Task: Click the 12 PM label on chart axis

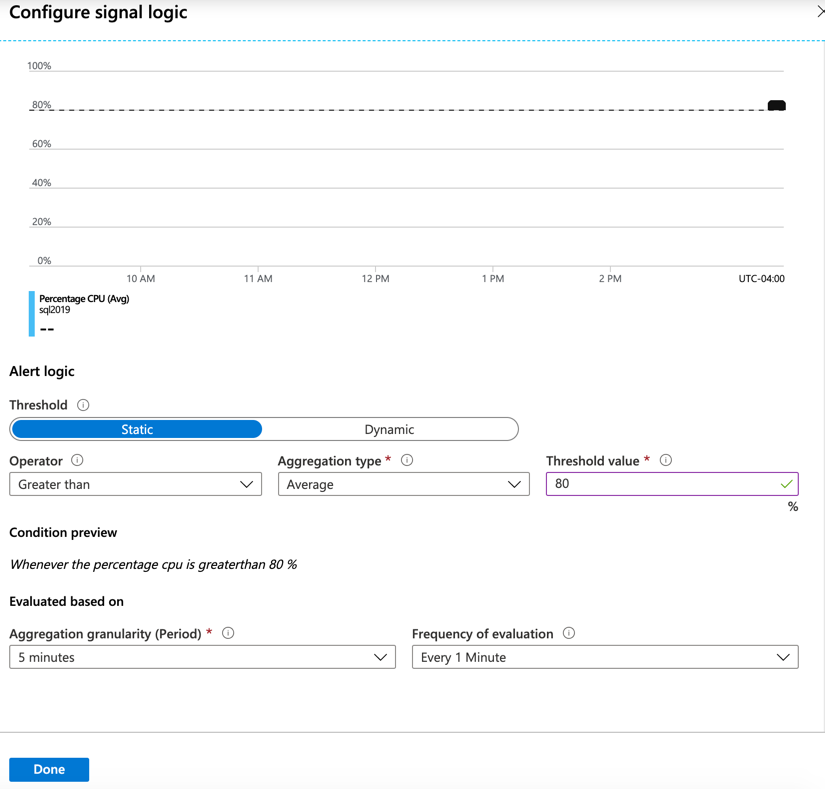Action: point(376,279)
